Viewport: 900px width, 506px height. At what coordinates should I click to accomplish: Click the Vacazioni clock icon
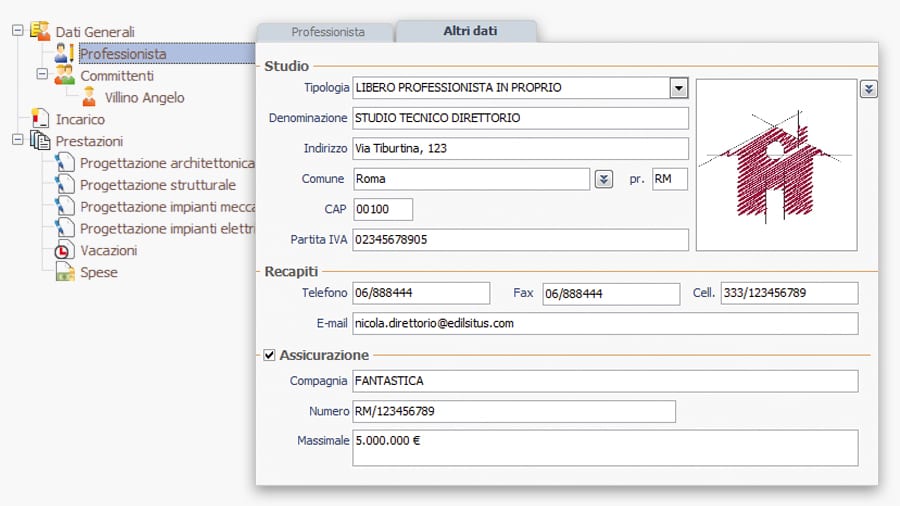click(x=65, y=251)
